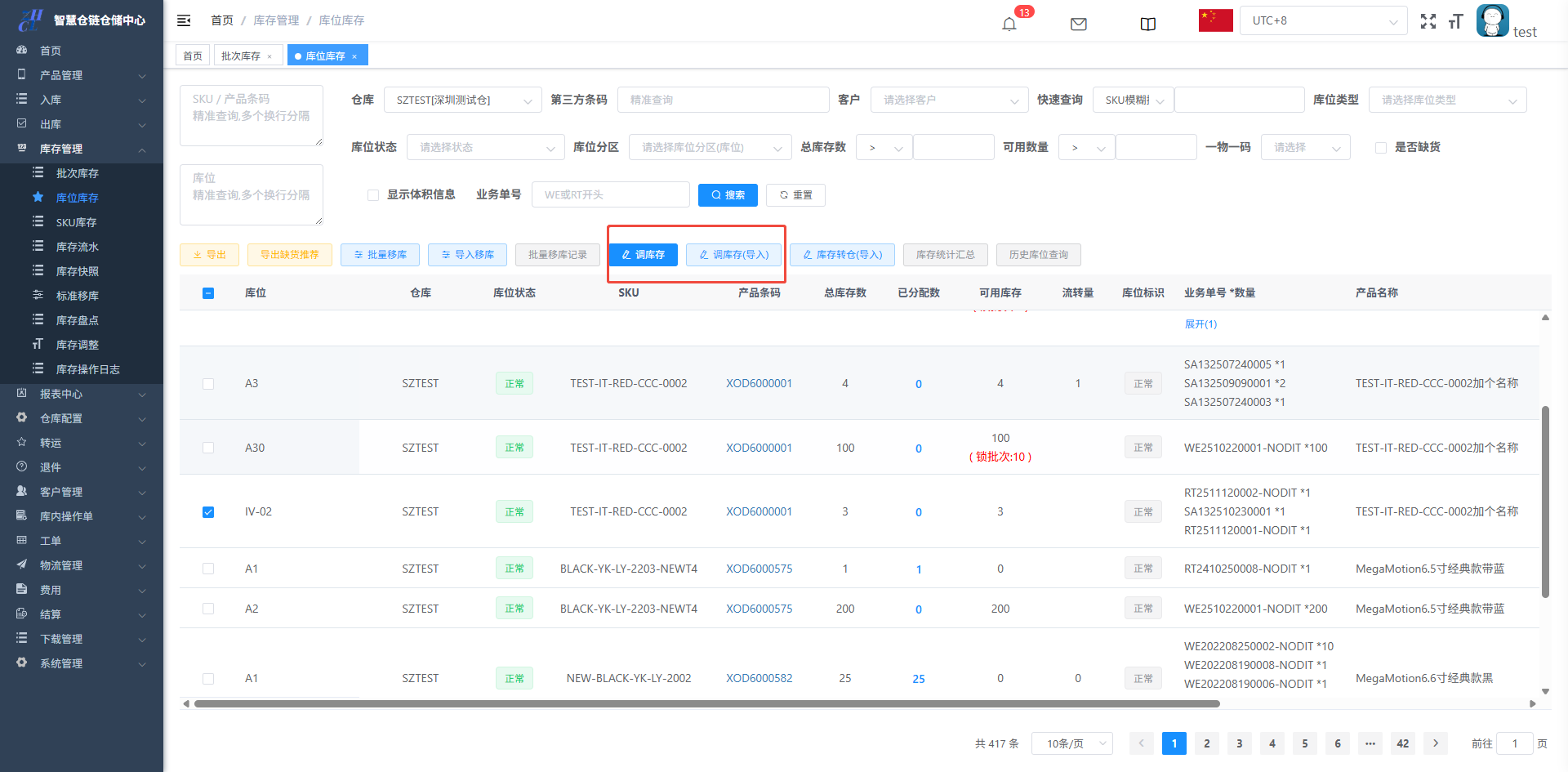Open the documentation book icon

click(x=1147, y=24)
